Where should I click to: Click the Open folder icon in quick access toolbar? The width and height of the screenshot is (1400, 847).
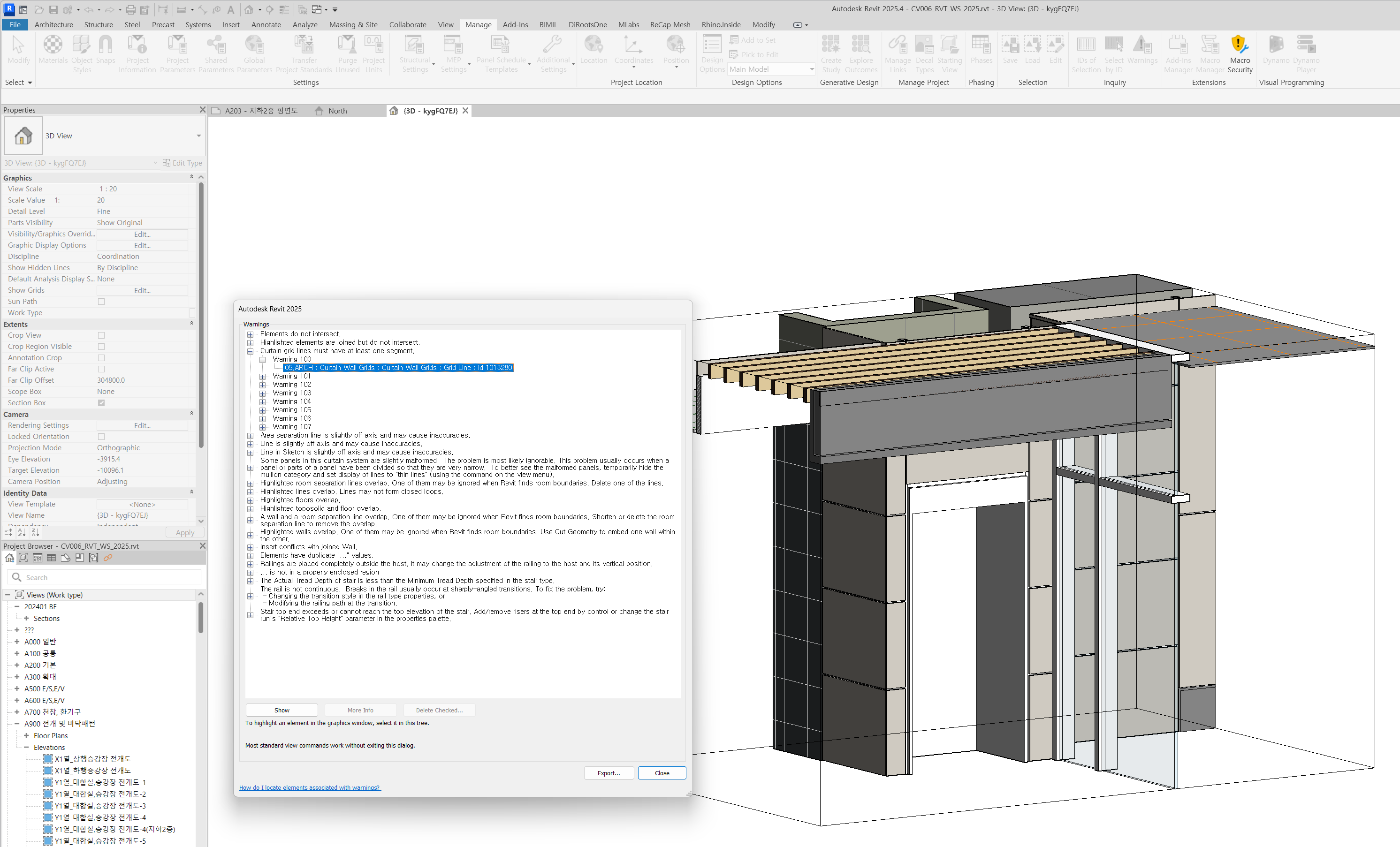click(38, 10)
